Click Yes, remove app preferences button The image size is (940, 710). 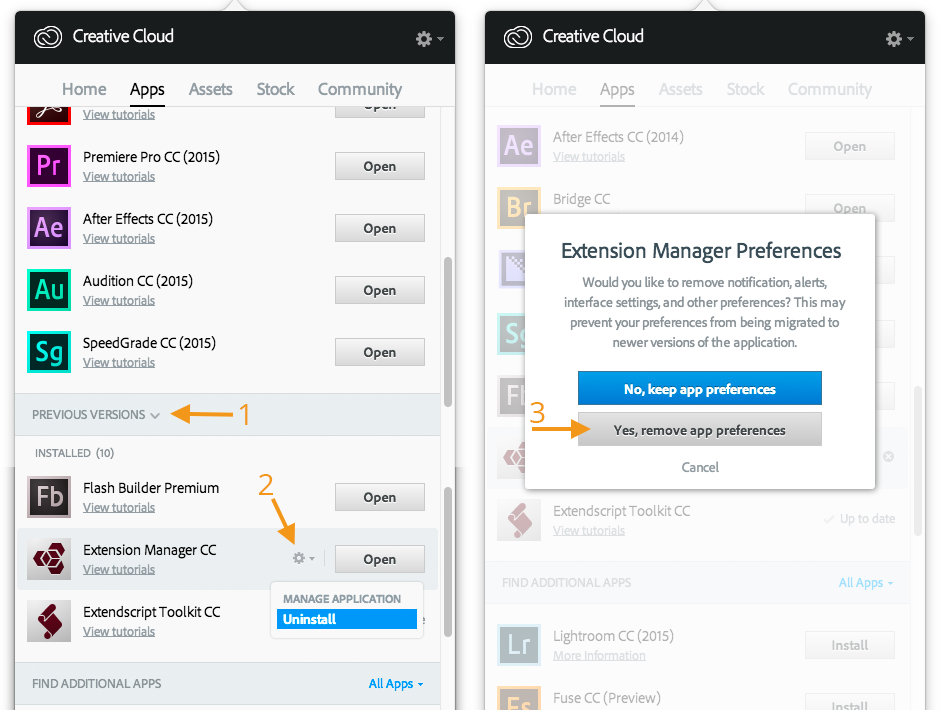[x=699, y=430]
